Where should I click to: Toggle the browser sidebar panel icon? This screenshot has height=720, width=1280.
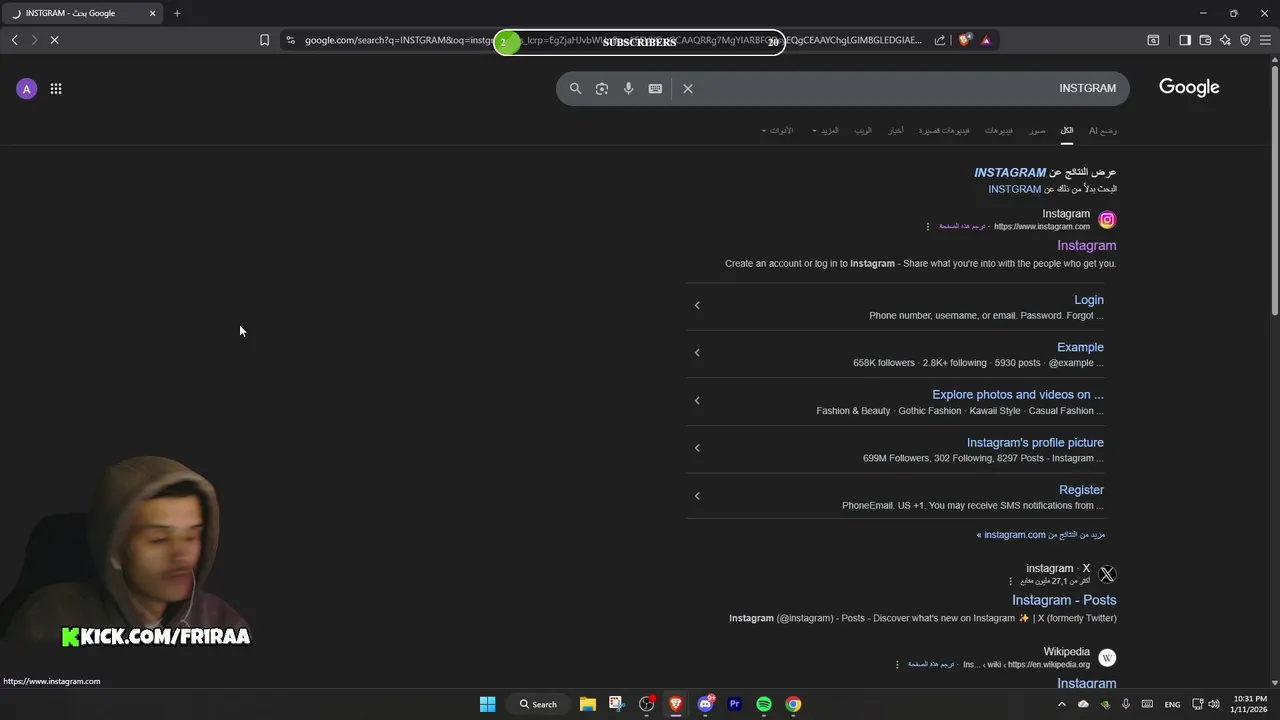pyautogui.click(x=1185, y=40)
